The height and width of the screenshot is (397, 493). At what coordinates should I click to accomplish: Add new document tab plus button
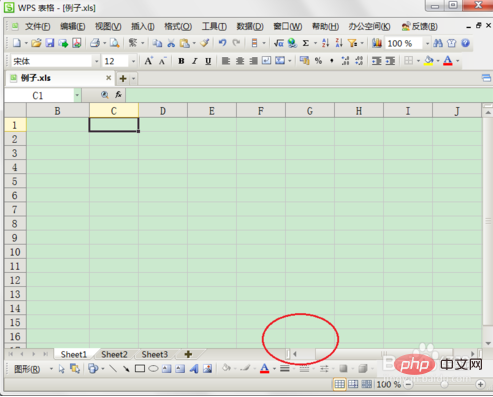pyautogui.click(x=123, y=79)
